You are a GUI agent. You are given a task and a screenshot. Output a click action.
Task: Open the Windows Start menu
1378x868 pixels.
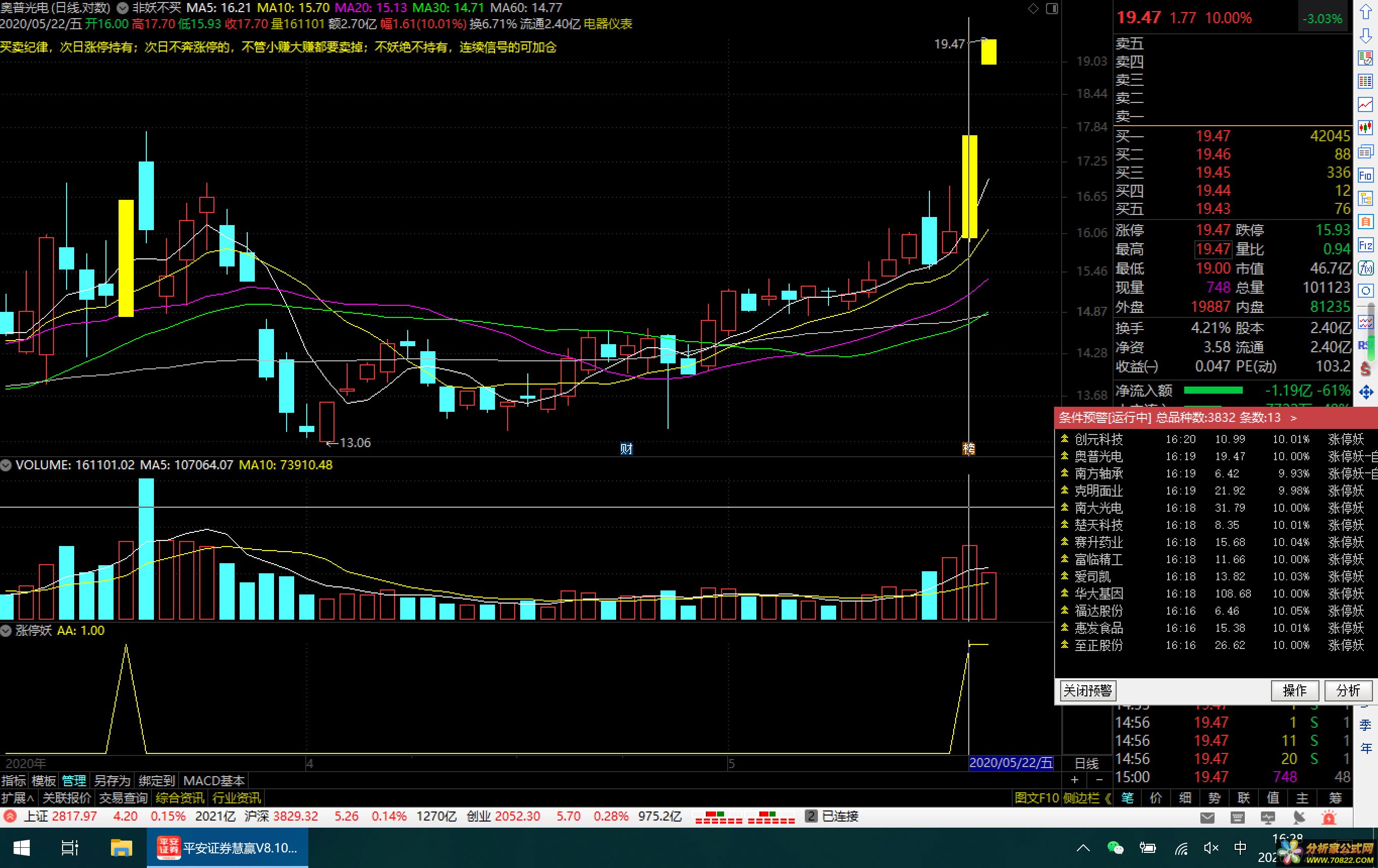(x=21, y=848)
